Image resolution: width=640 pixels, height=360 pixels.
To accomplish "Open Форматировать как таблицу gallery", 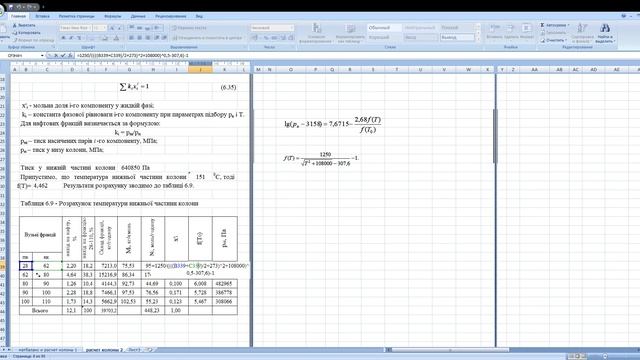I will point(350,33).
